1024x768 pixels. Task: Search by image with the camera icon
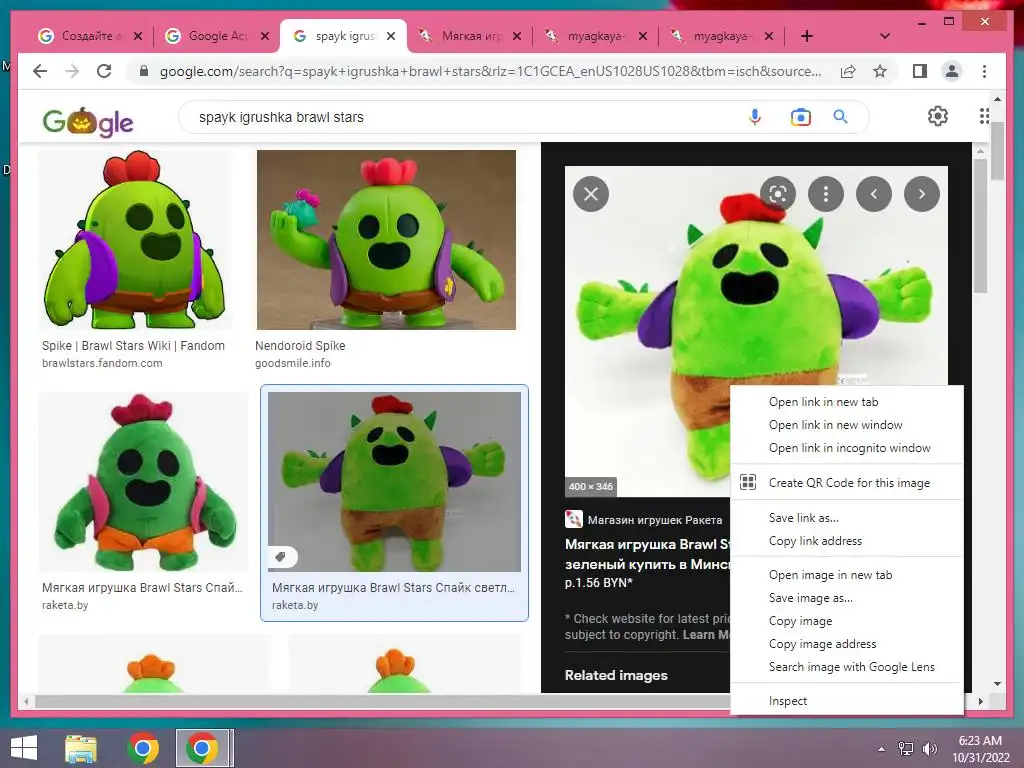(801, 117)
